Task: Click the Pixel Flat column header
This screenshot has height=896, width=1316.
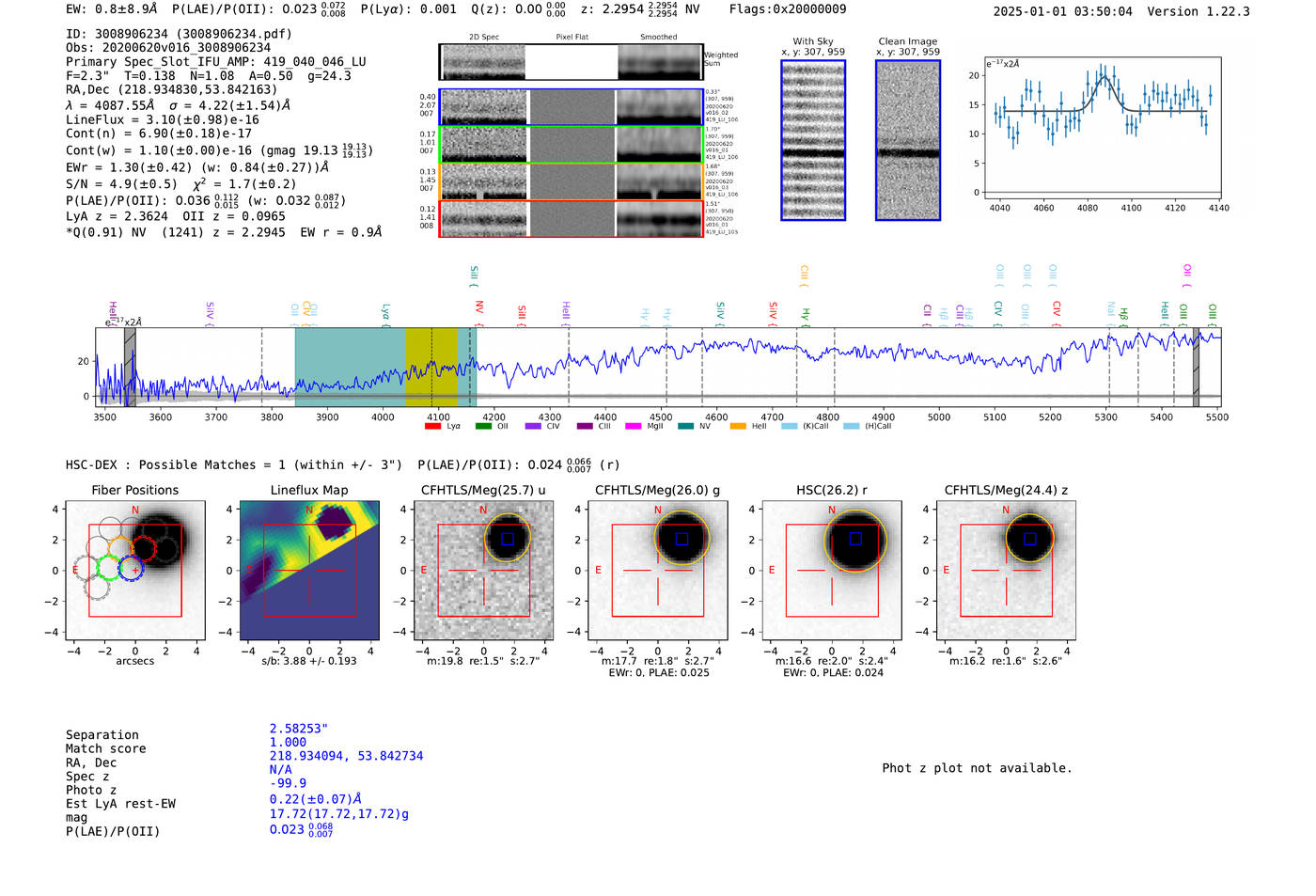Action: coord(572,38)
